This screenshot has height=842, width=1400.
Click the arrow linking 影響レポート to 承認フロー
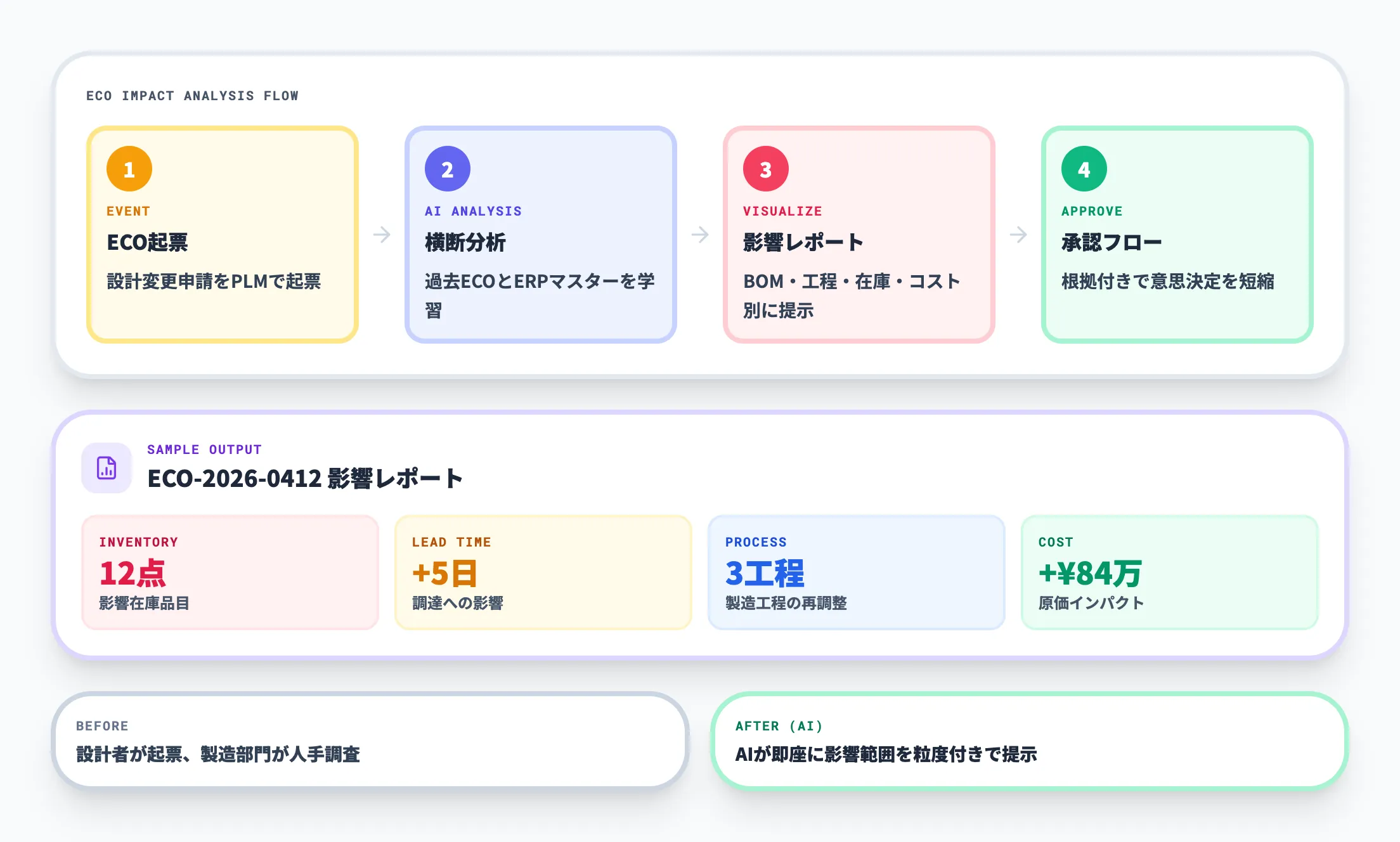(1018, 235)
